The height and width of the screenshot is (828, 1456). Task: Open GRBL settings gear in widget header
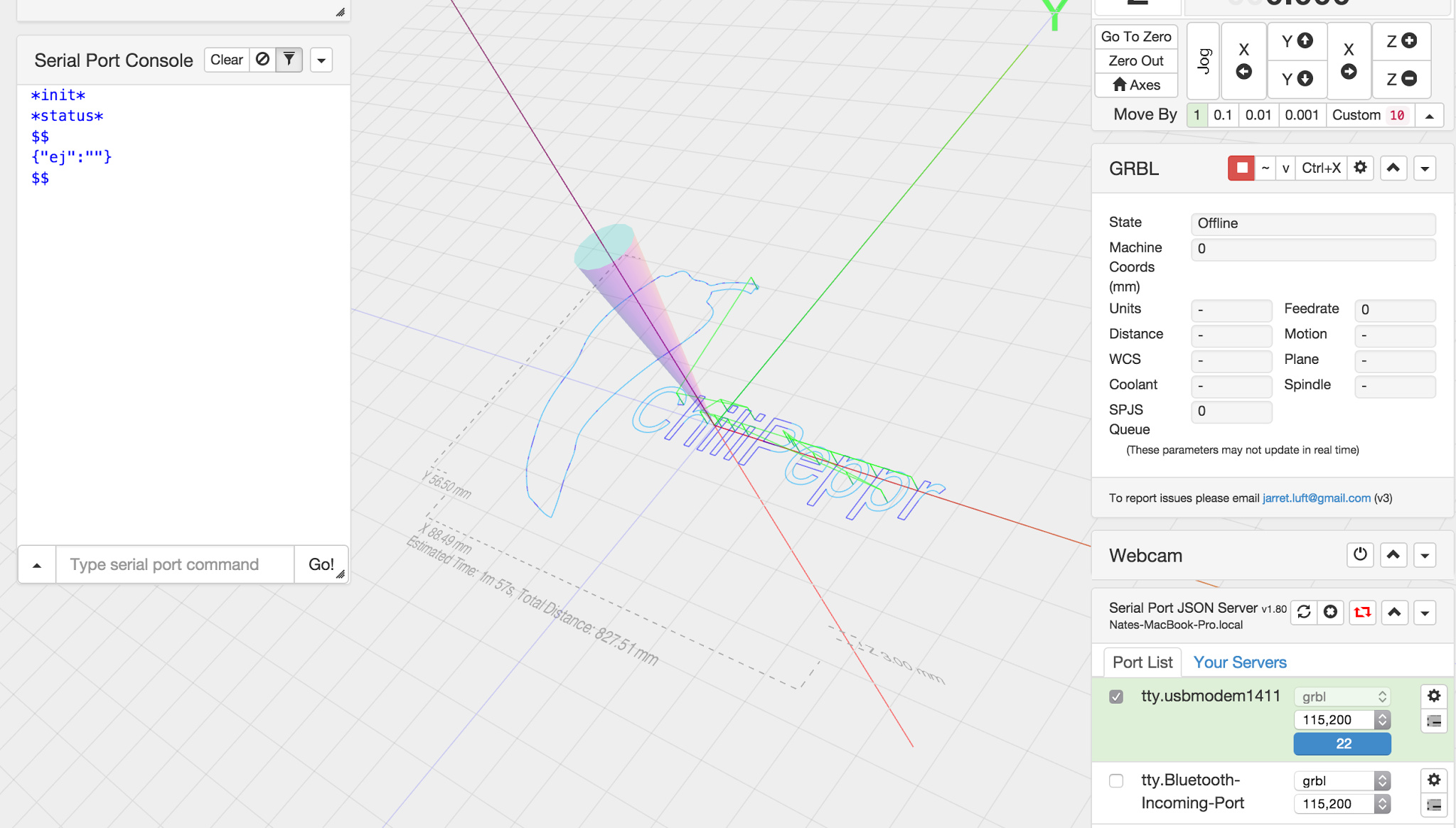pos(1360,168)
